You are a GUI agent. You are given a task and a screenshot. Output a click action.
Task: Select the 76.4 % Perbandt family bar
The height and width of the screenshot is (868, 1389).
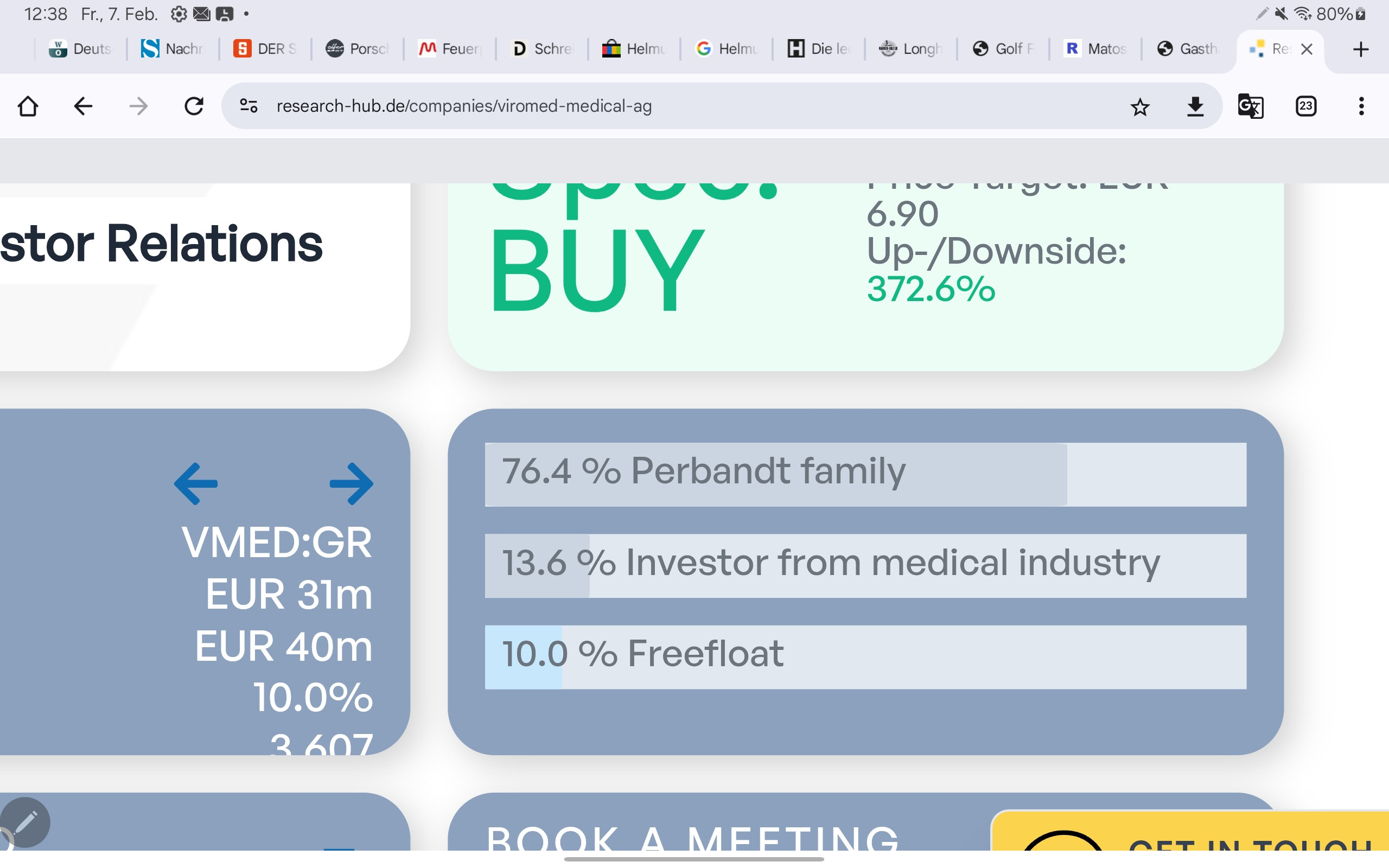[x=865, y=474]
